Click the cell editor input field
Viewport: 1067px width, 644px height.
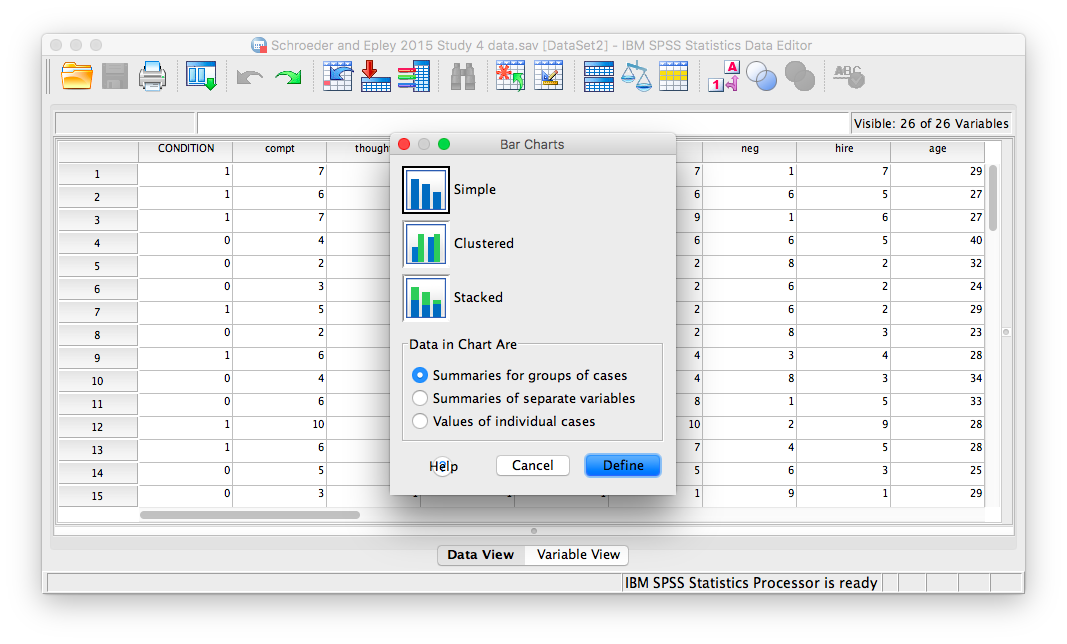click(x=523, y=123)
